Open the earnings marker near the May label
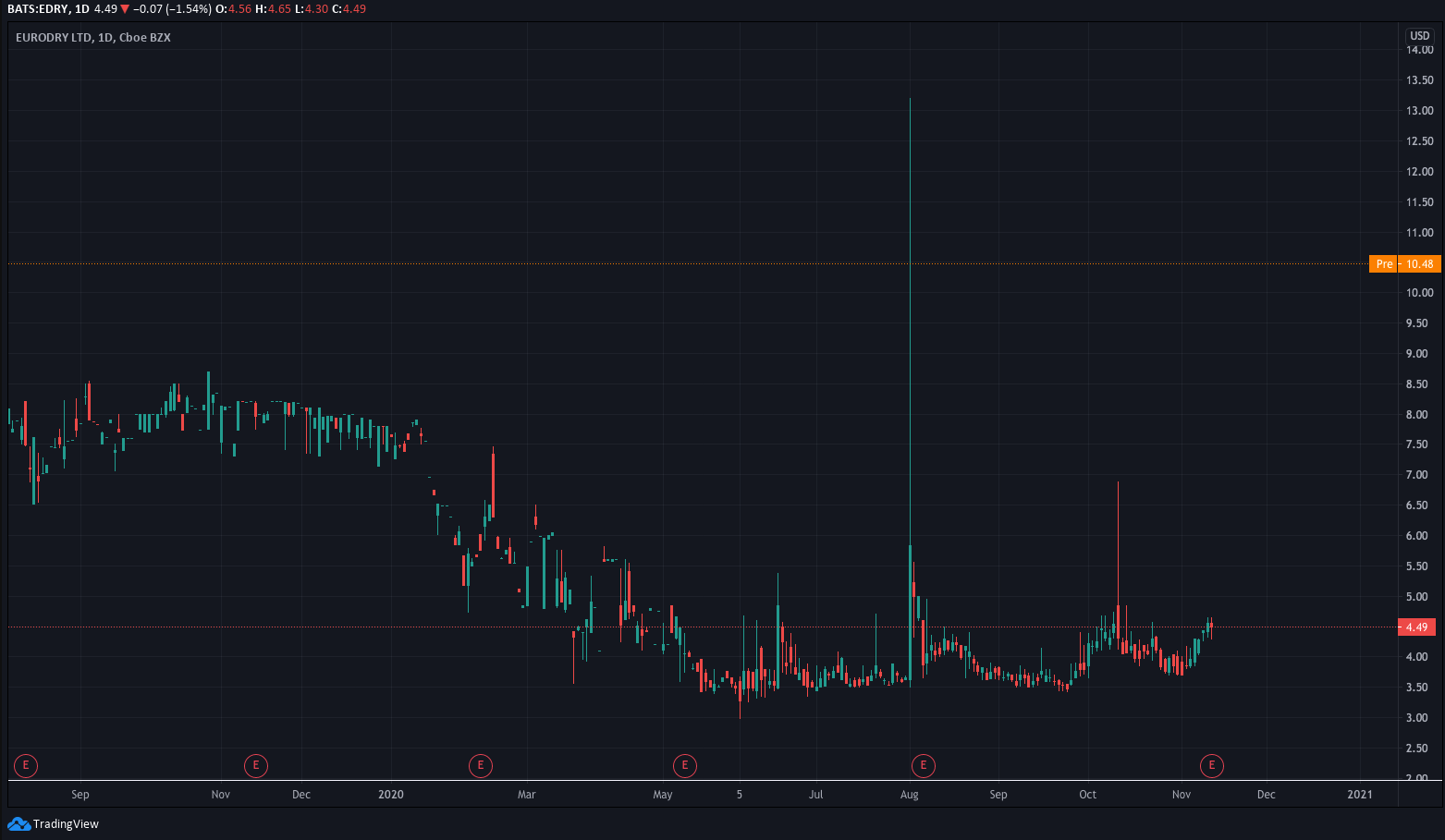The width and height of the screenshot is (1445, 840). tap(684, 765)
